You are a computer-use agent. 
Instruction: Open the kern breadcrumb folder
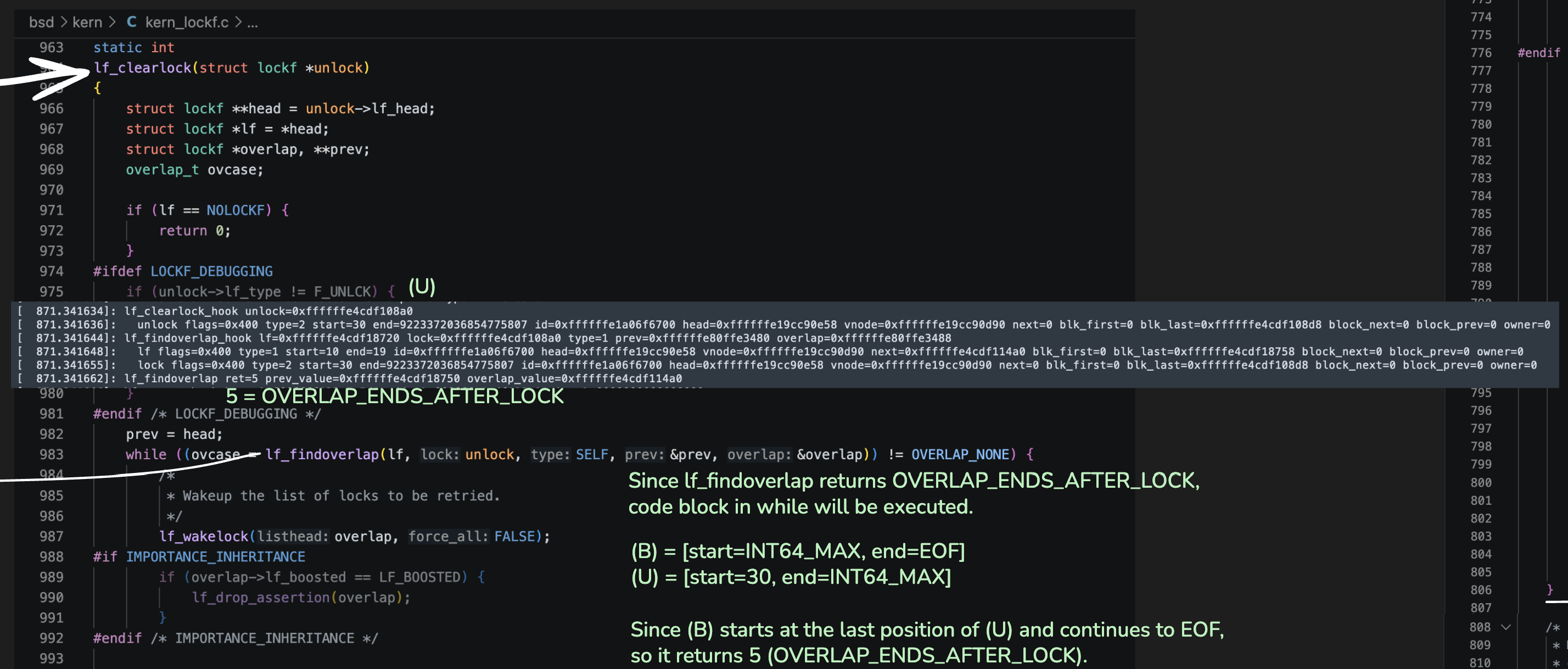pos(87,23)
